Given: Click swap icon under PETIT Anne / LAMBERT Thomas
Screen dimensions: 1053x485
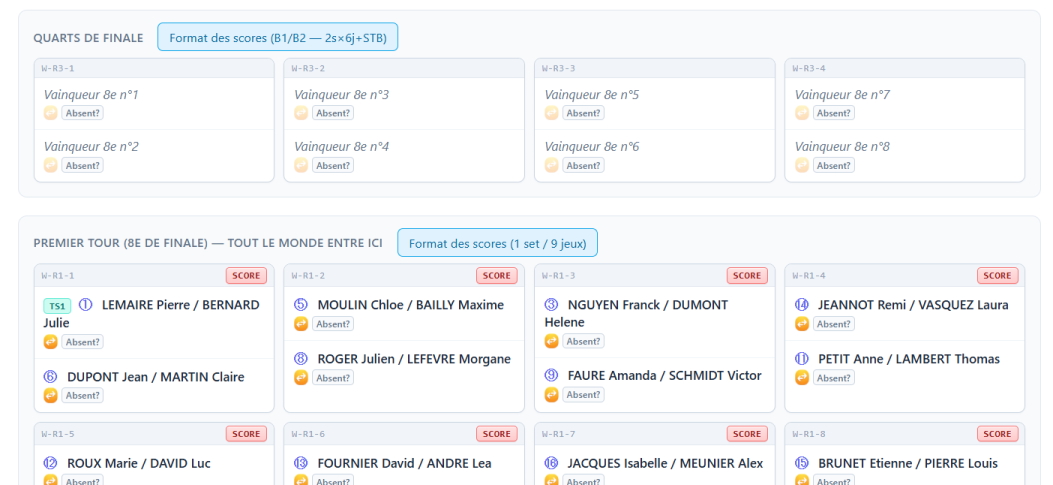Looking at the screenshot, I should click(x=802, y=378).
